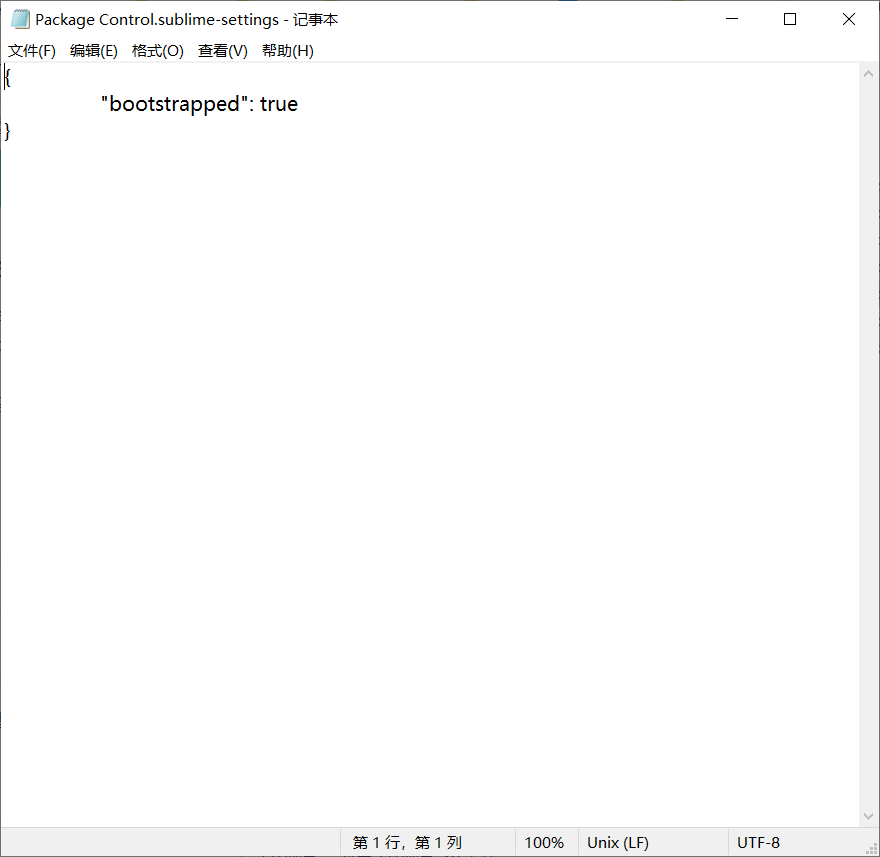
Task: Click the window title text Package Control.sublime-settings
Action: pos(157,20)
